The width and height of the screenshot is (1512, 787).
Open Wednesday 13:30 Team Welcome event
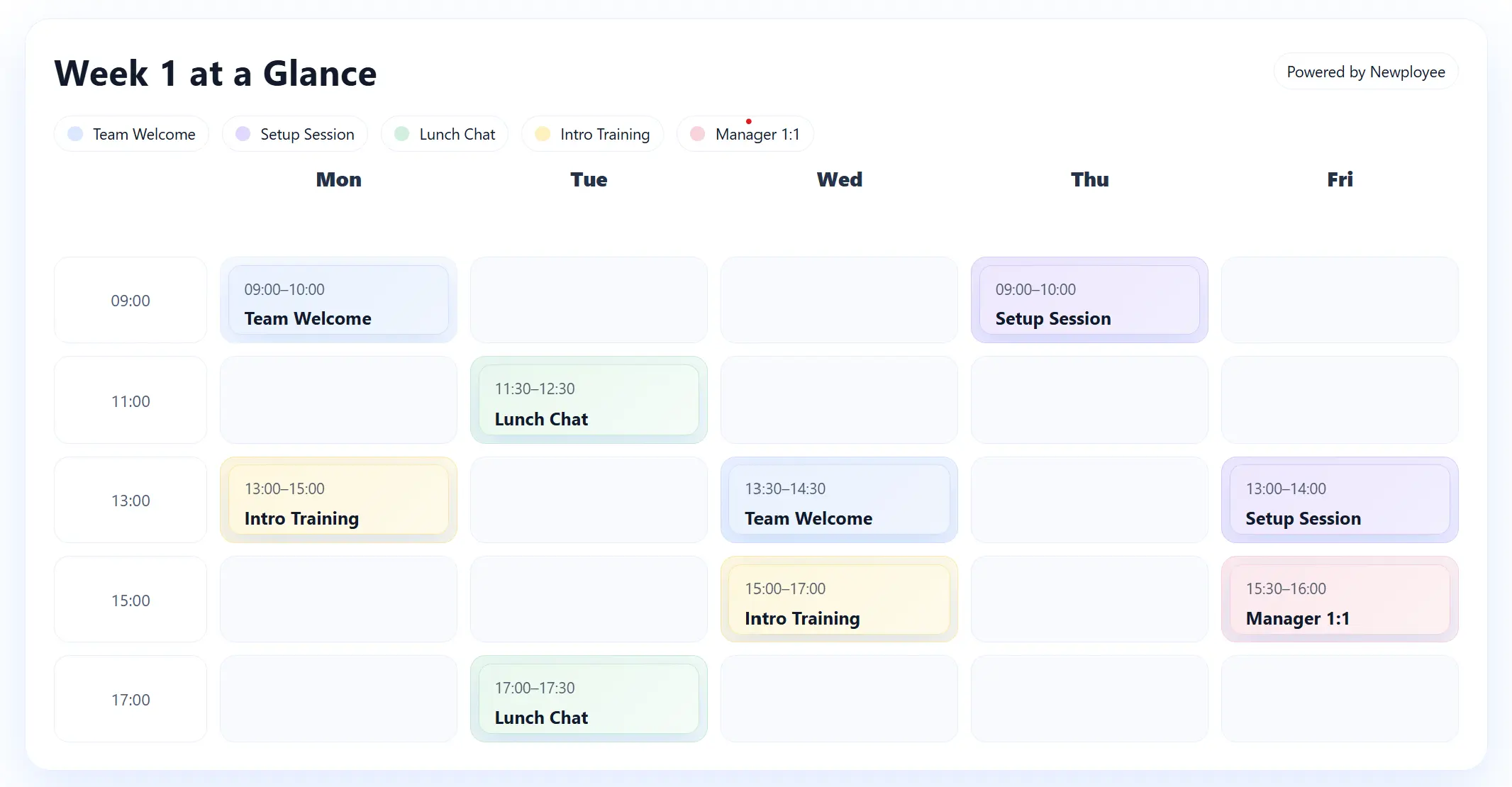coord(839,501)
